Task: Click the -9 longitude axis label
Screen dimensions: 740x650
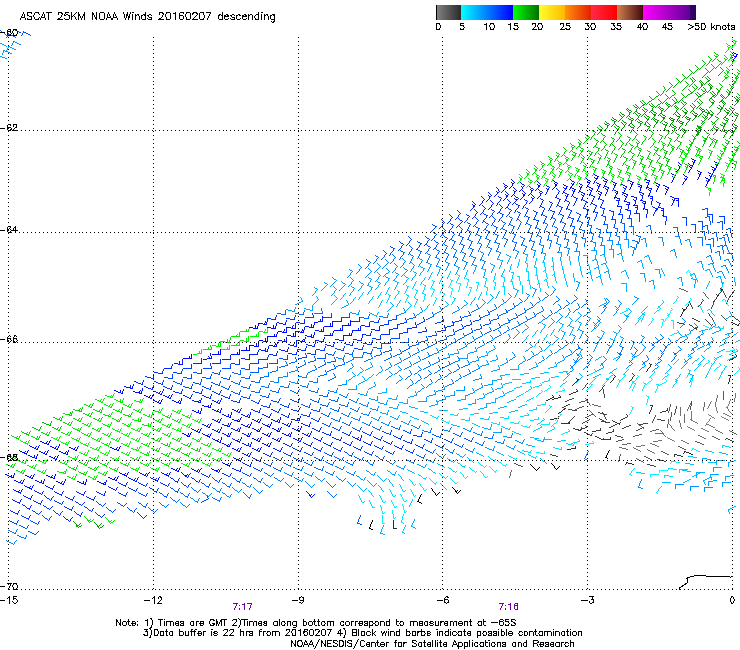Action: pos(297,600)
